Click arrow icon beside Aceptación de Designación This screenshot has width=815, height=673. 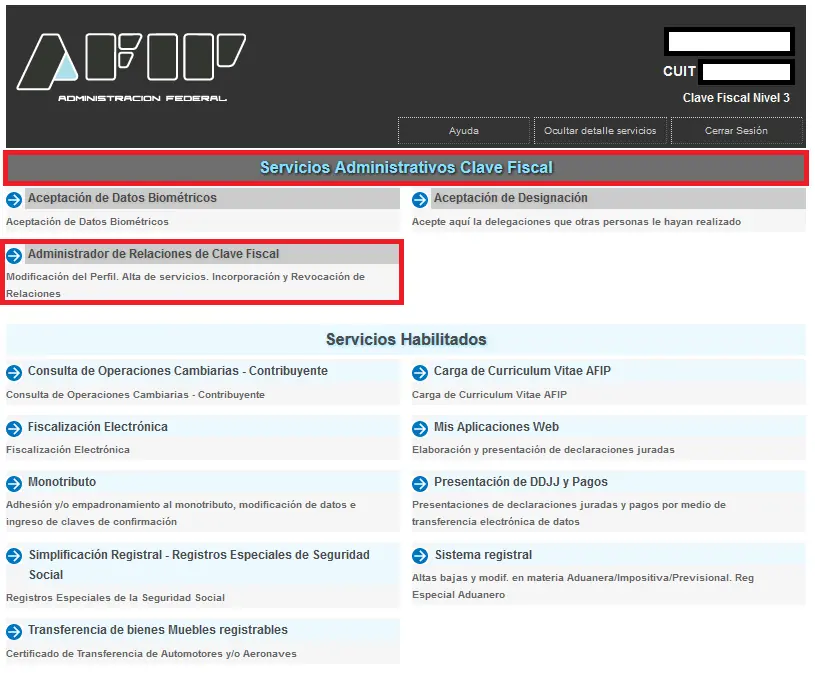coord(420,199)
